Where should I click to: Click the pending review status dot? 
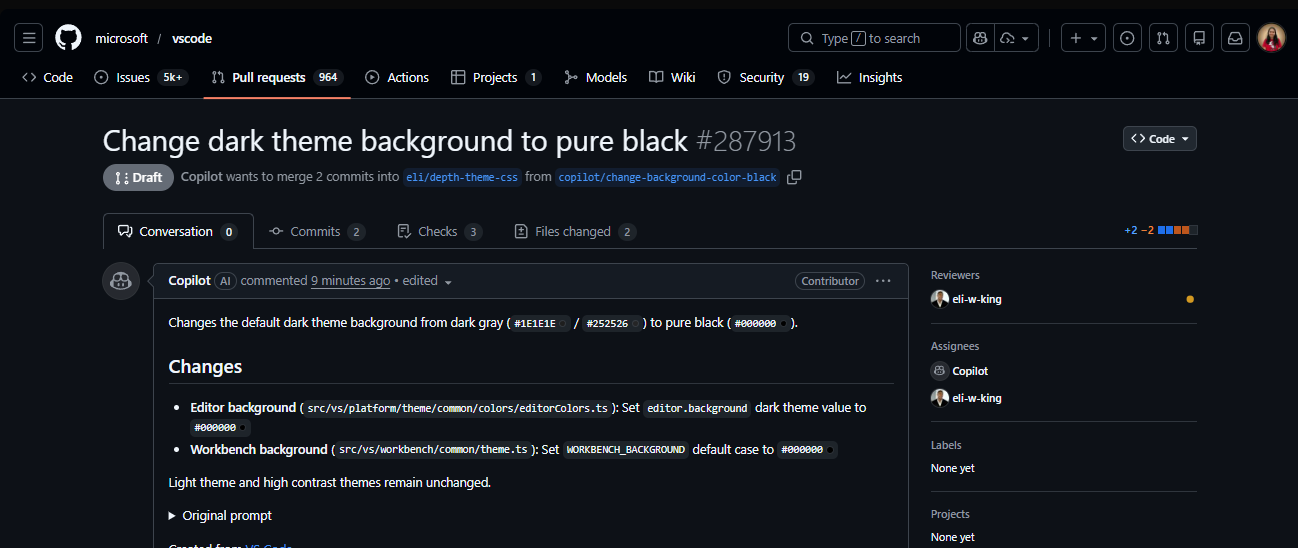tap(1190, 299)
